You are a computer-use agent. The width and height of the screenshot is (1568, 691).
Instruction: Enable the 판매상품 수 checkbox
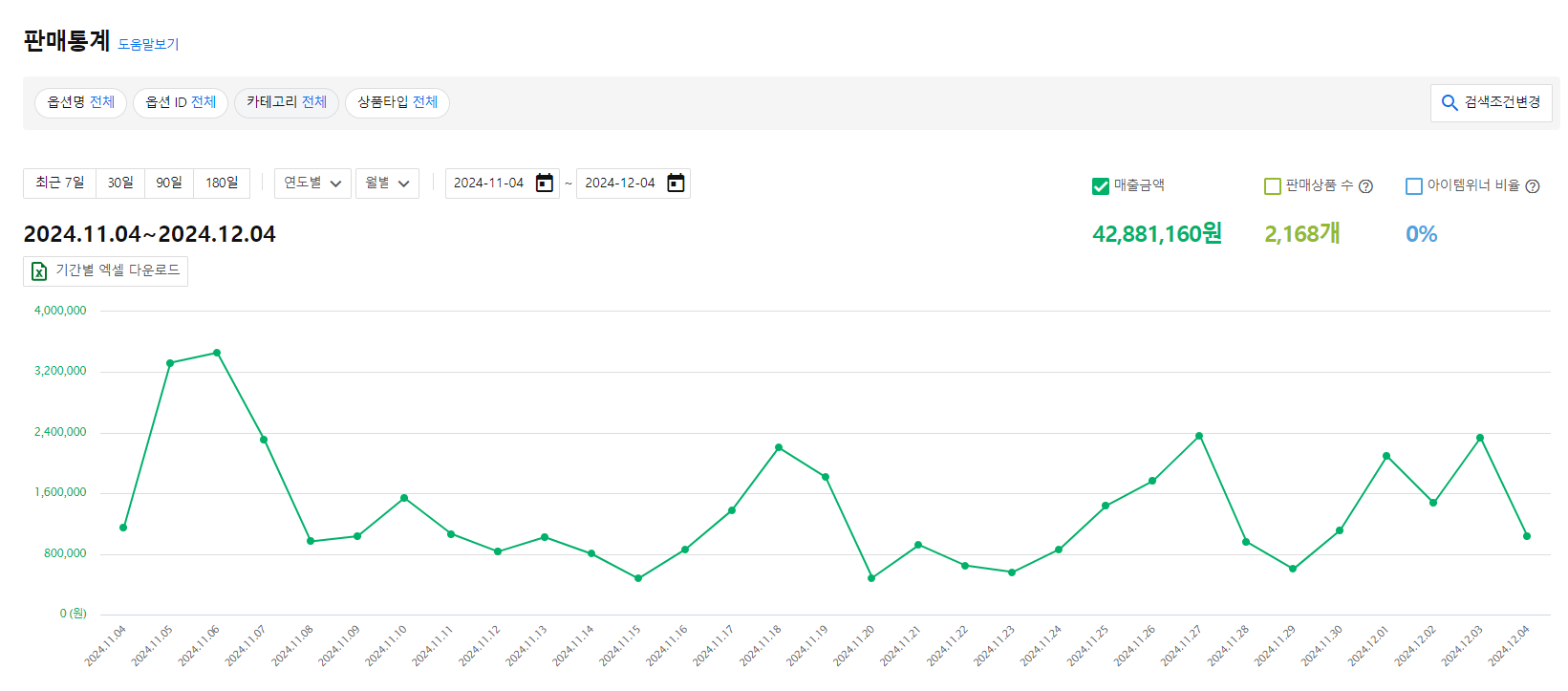click(1272, 186)
